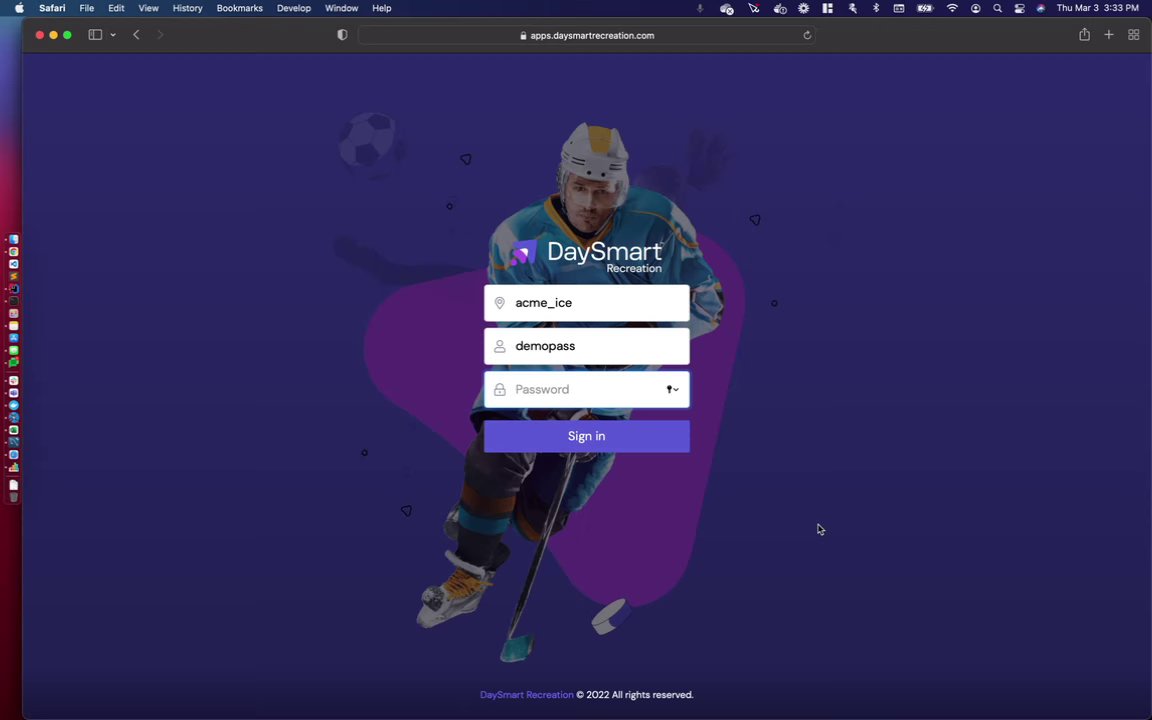This screenshot has width=1152, height=720.
Task: Reload the page with refresh icon
Action: click(807, 35)
